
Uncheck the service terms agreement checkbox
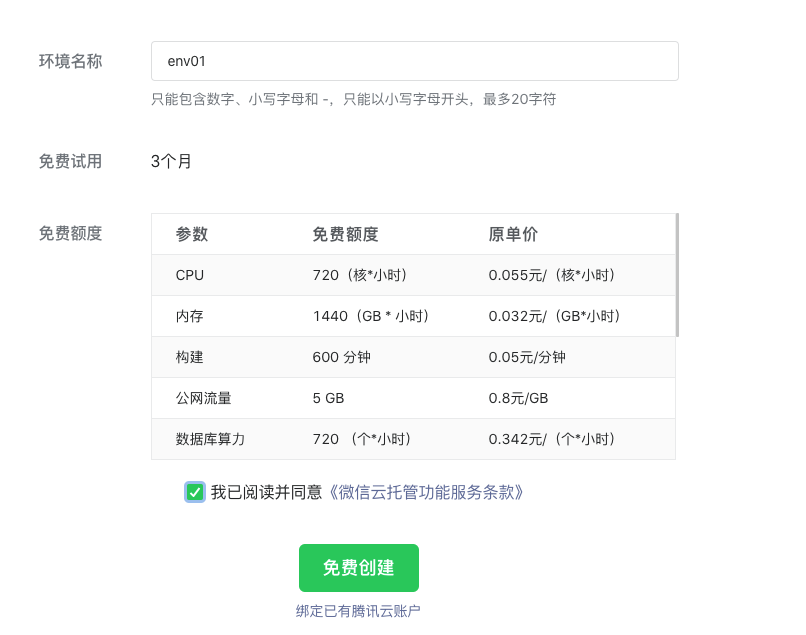[195, 492]
